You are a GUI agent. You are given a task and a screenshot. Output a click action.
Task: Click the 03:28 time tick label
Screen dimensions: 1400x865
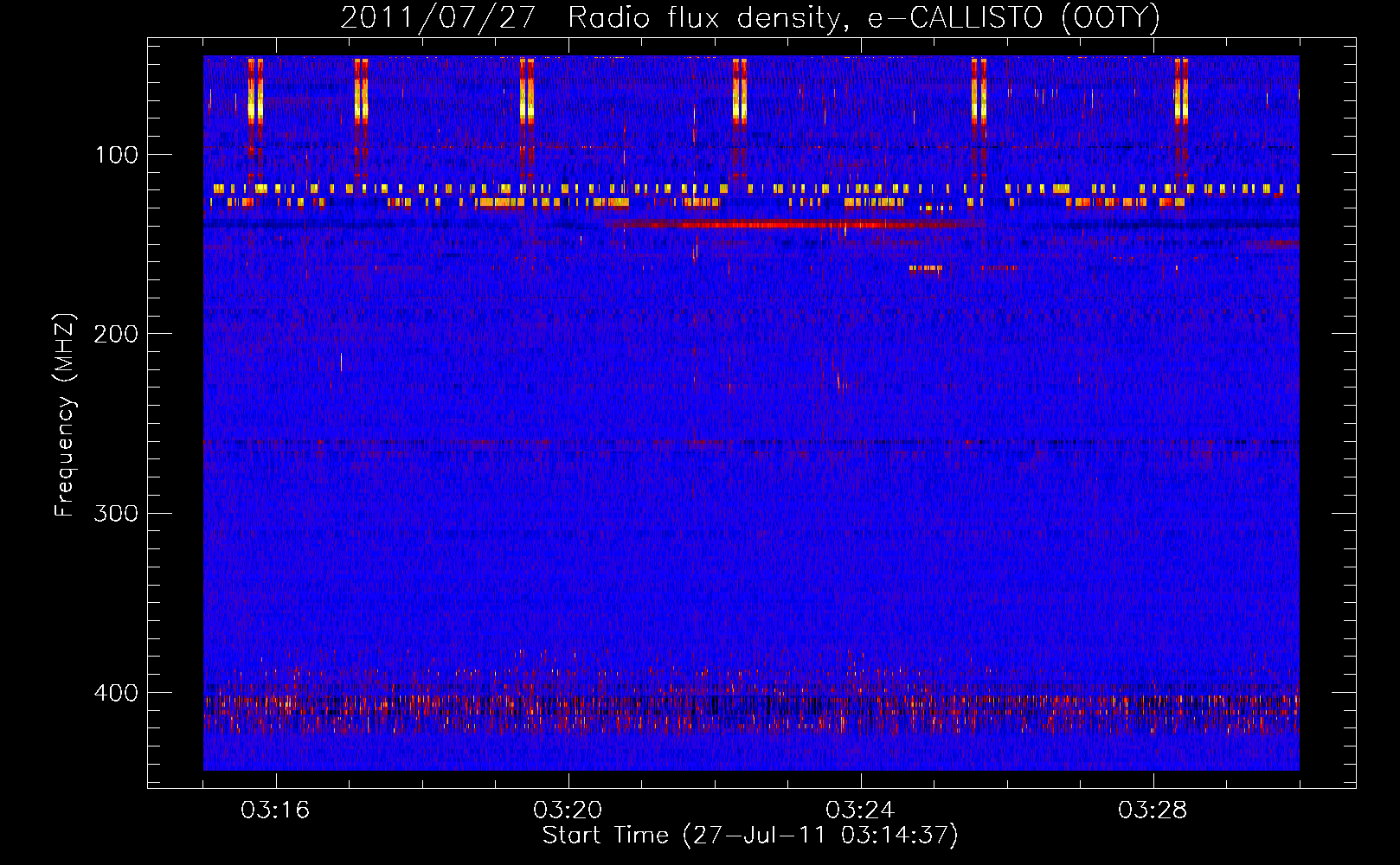(x=1153, y=811)
